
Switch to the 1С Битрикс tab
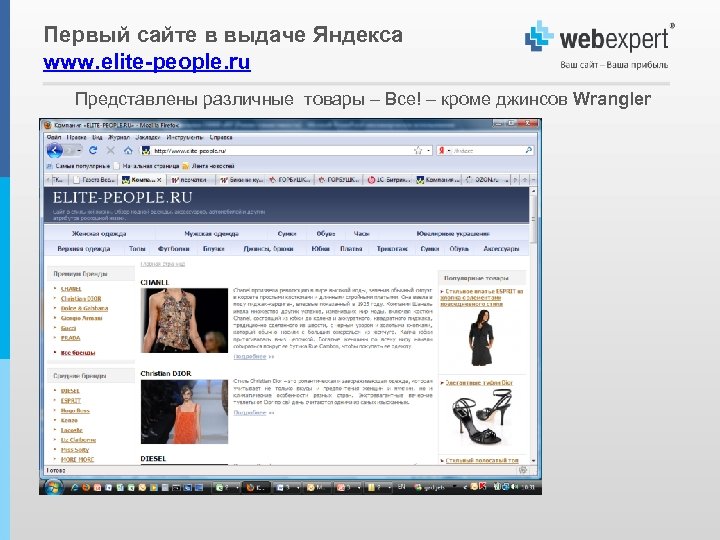tap(389, 180)
